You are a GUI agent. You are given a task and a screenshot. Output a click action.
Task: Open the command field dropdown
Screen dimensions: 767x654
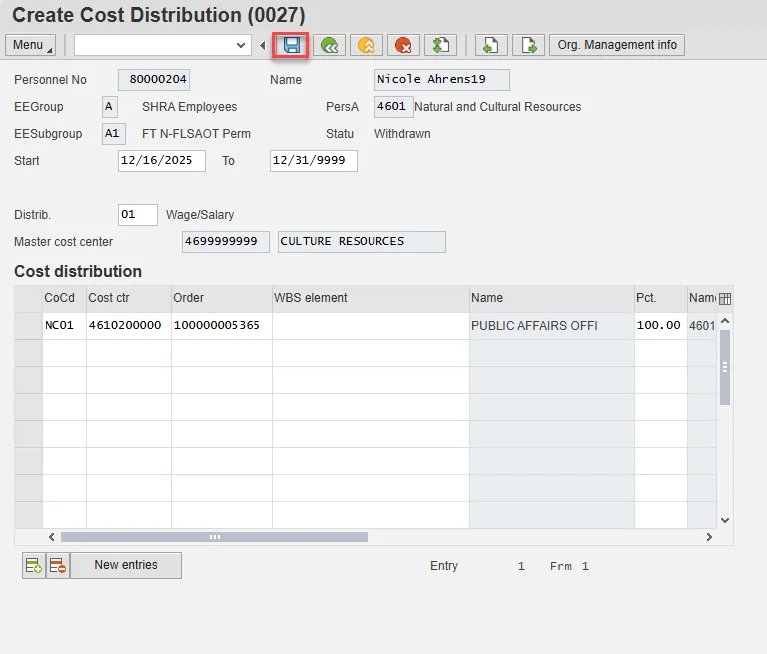[241, 45]
